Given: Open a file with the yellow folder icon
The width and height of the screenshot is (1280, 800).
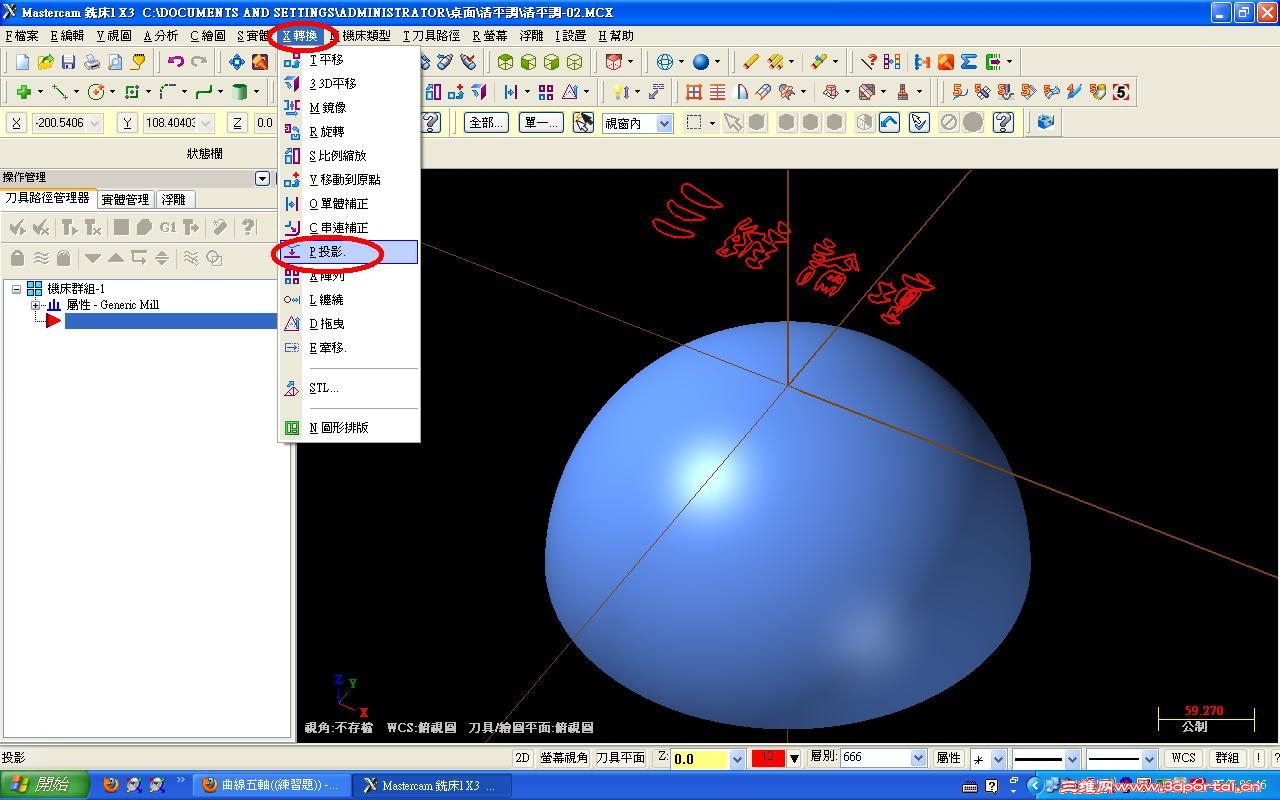Looking at the screenshot, I should (x=46, y=62).
